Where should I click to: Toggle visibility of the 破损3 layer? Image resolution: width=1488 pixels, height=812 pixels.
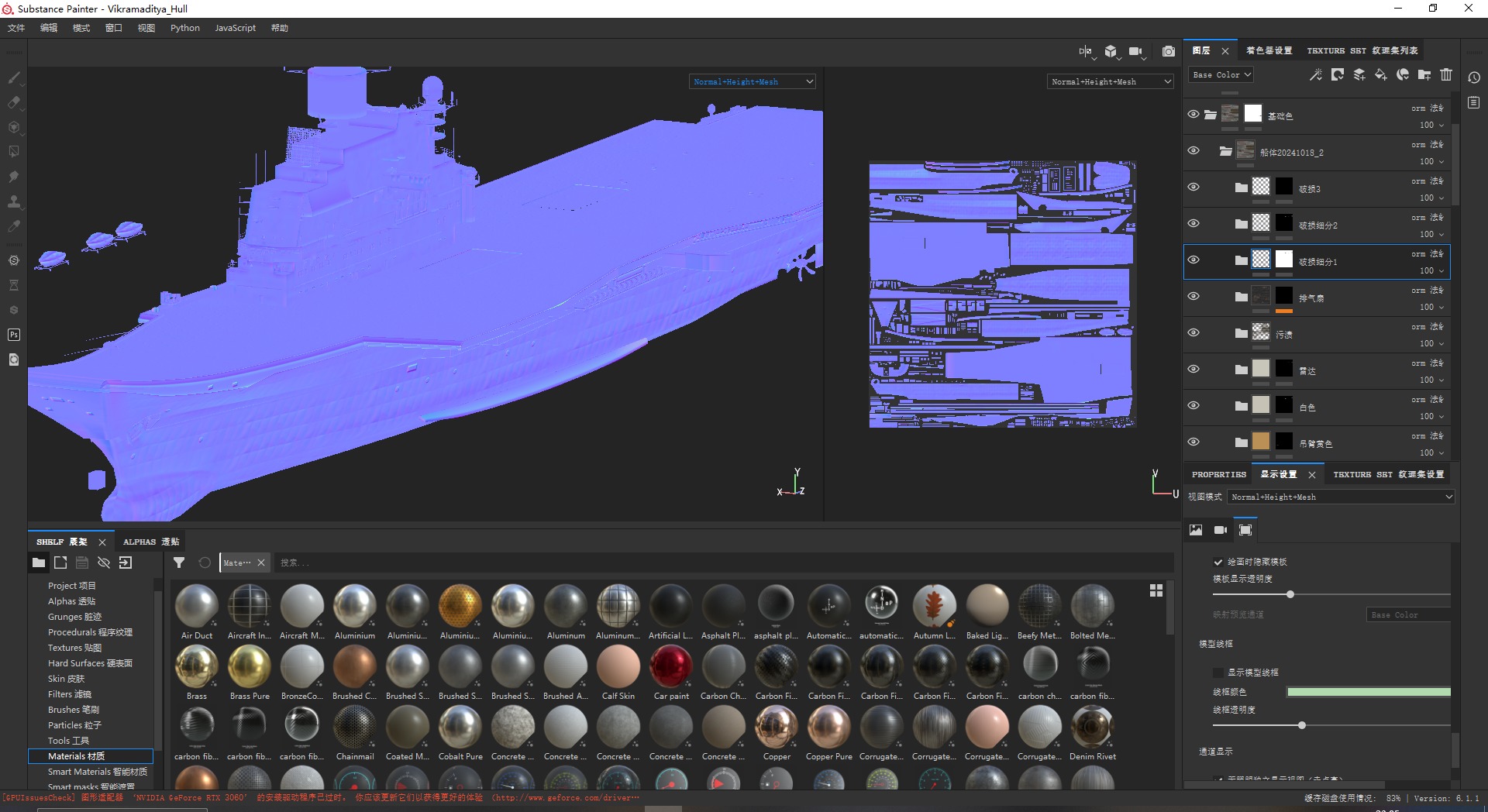click(1193, 187)
